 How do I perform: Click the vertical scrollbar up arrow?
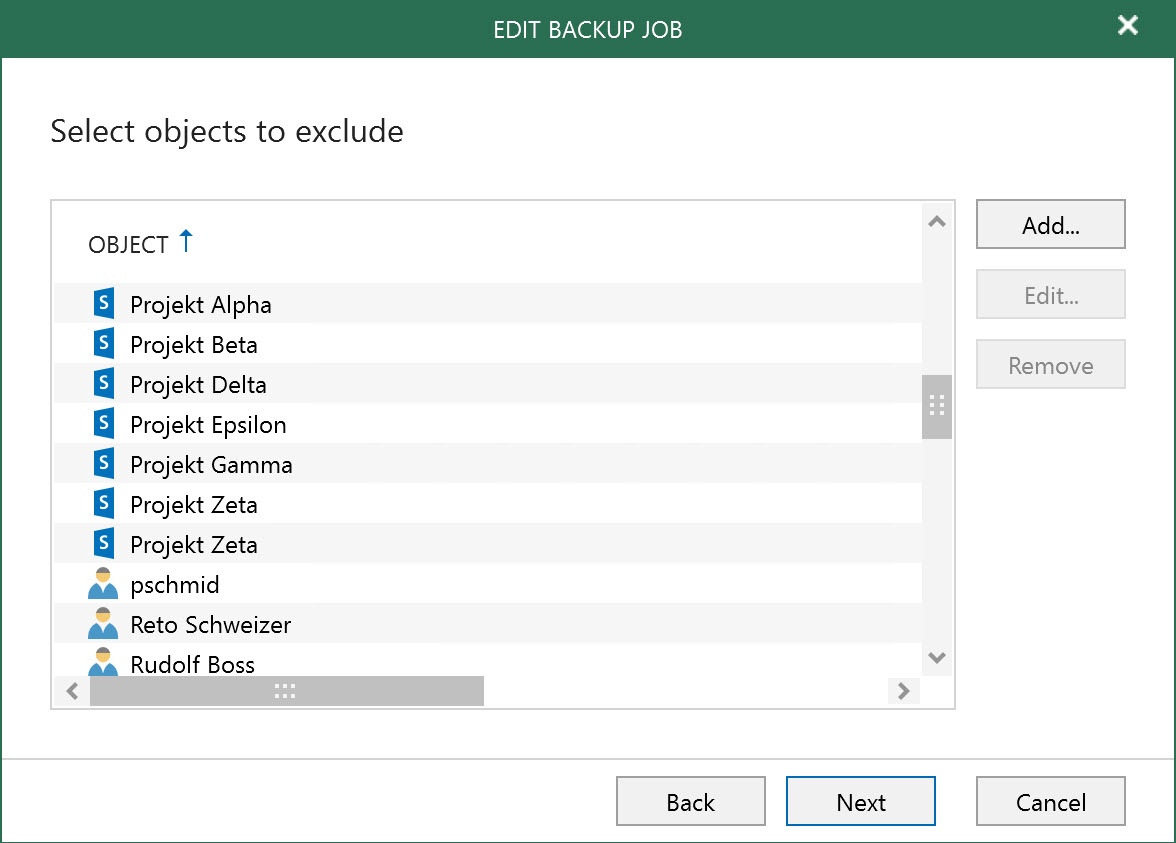937,221
